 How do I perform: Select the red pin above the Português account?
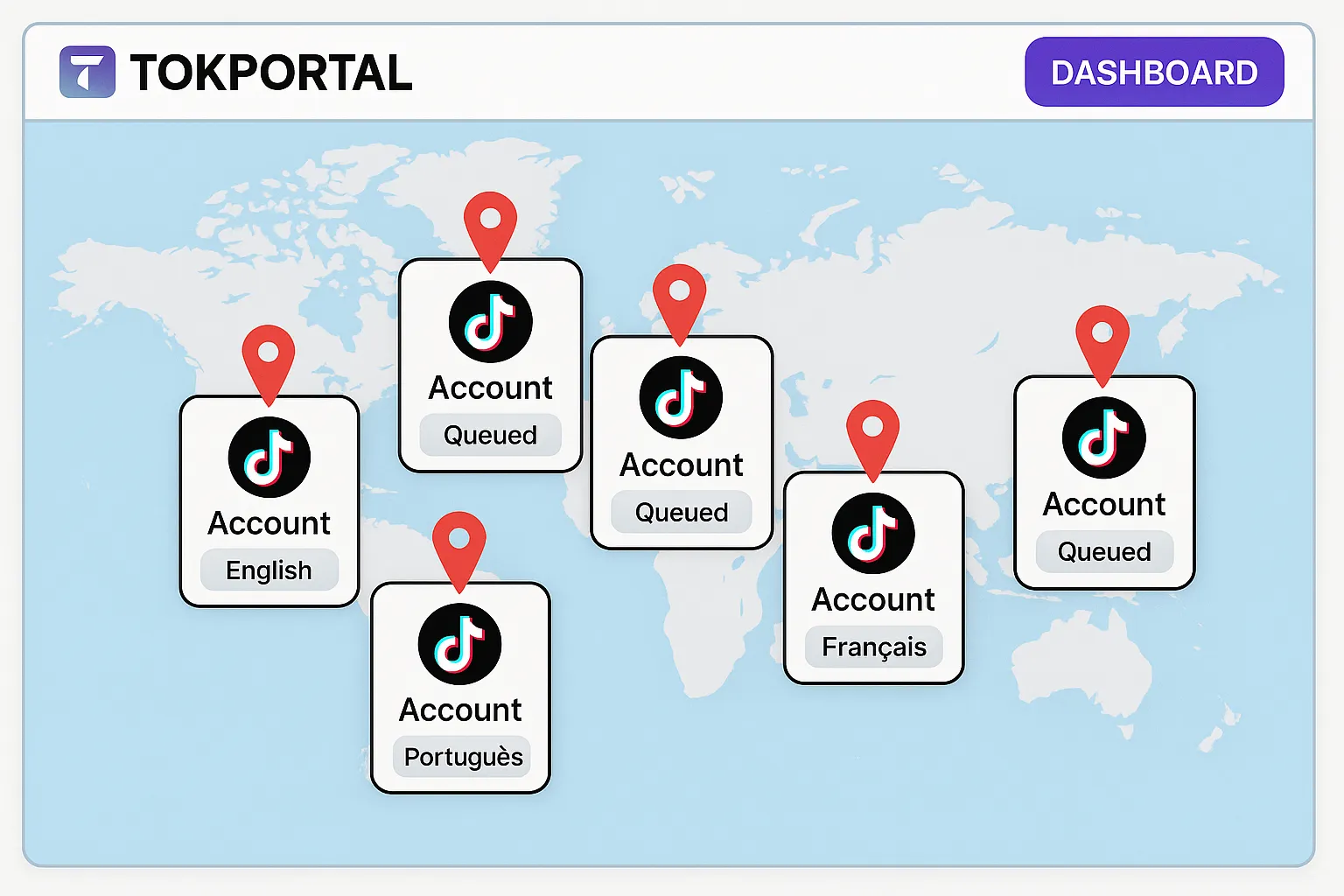[x=458, y=551]
